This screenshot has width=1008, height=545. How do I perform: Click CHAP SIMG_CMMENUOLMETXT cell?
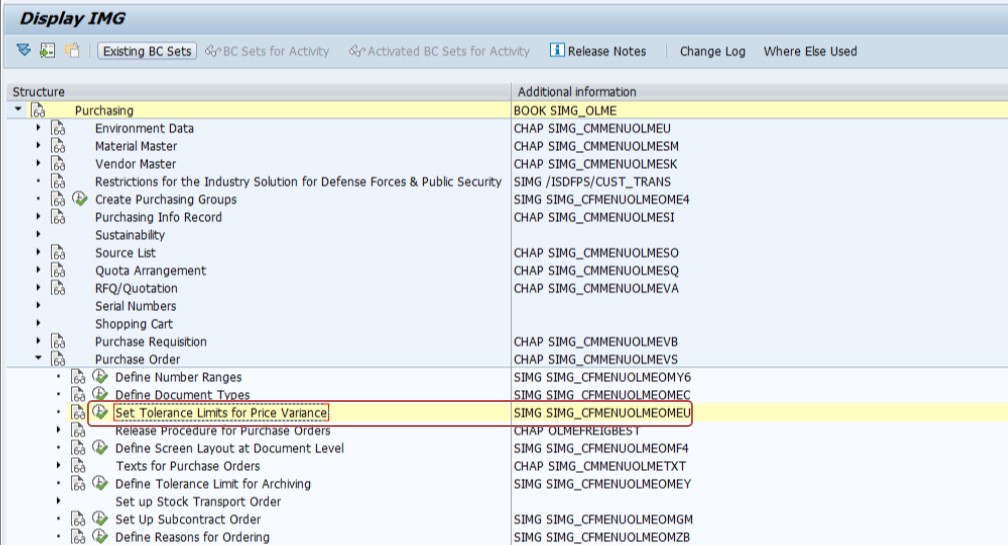coord(599,466)
